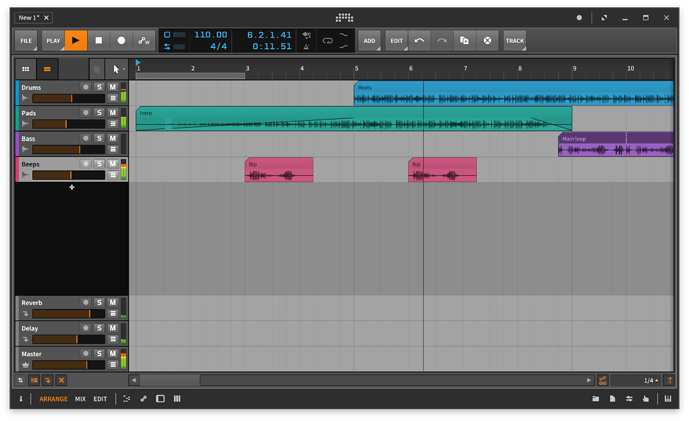Expand the Reverb track lanes icon

(113, 314)
